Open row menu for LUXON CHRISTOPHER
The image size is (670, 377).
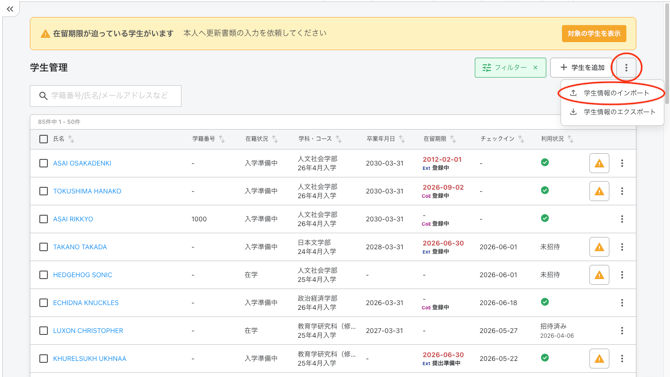[622, 331]
